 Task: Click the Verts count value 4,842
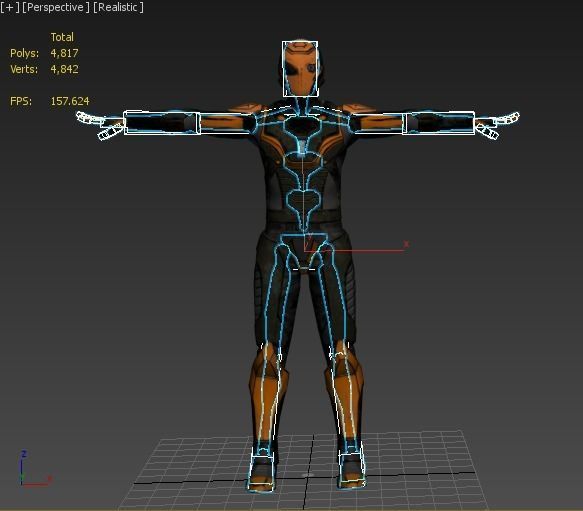coord(64,69)
